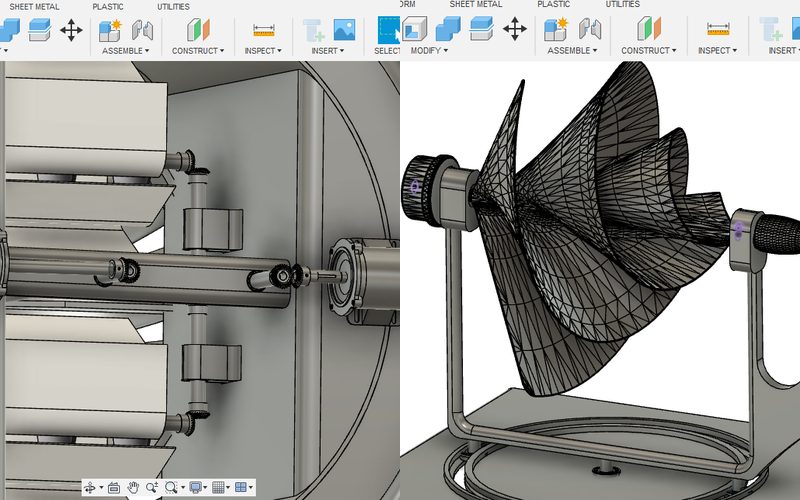Click New Component icon in left window
Image resolution: width=800 pixels, height=500 pixels.
tap(110, 30)
